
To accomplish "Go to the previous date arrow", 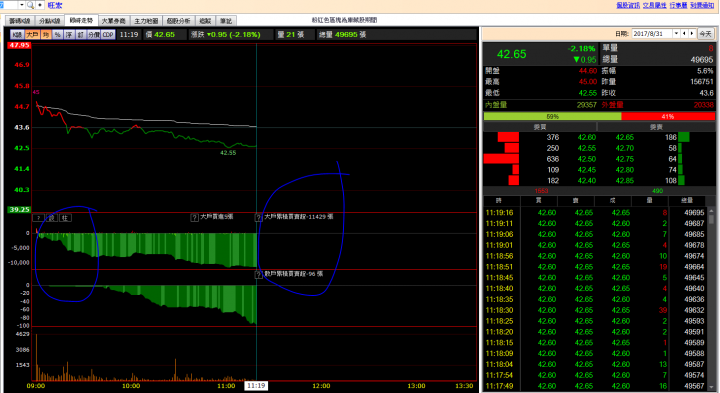I will click(684, 34).
